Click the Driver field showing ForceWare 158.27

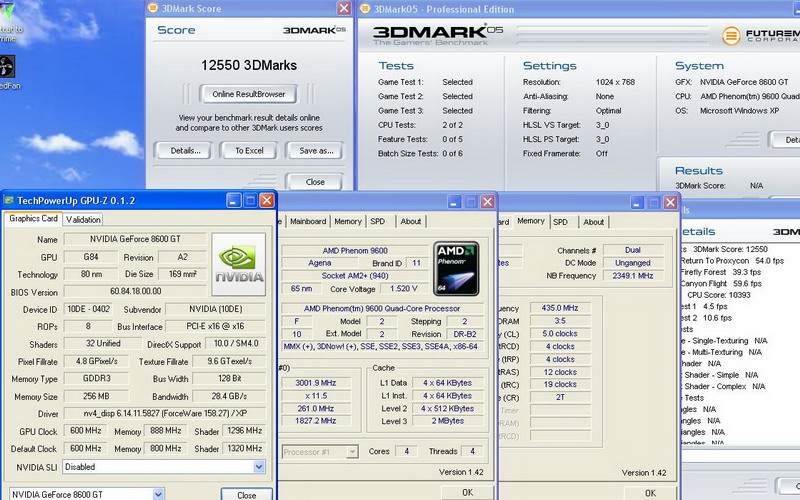(164, 413)
